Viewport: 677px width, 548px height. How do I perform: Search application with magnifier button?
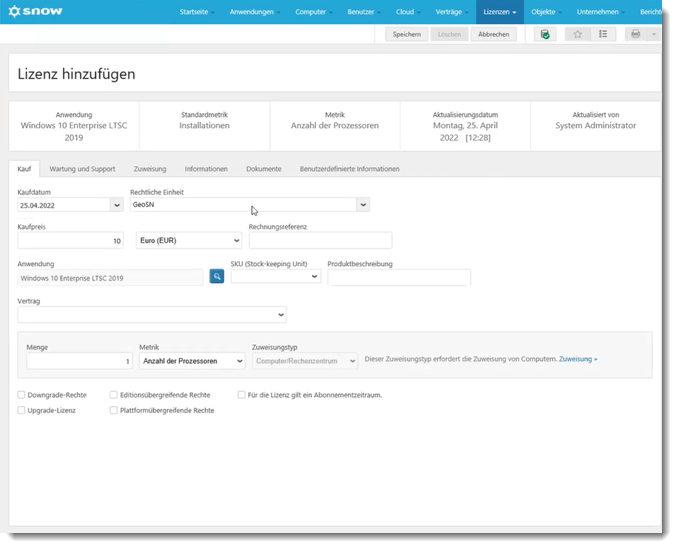pos(217,276)
